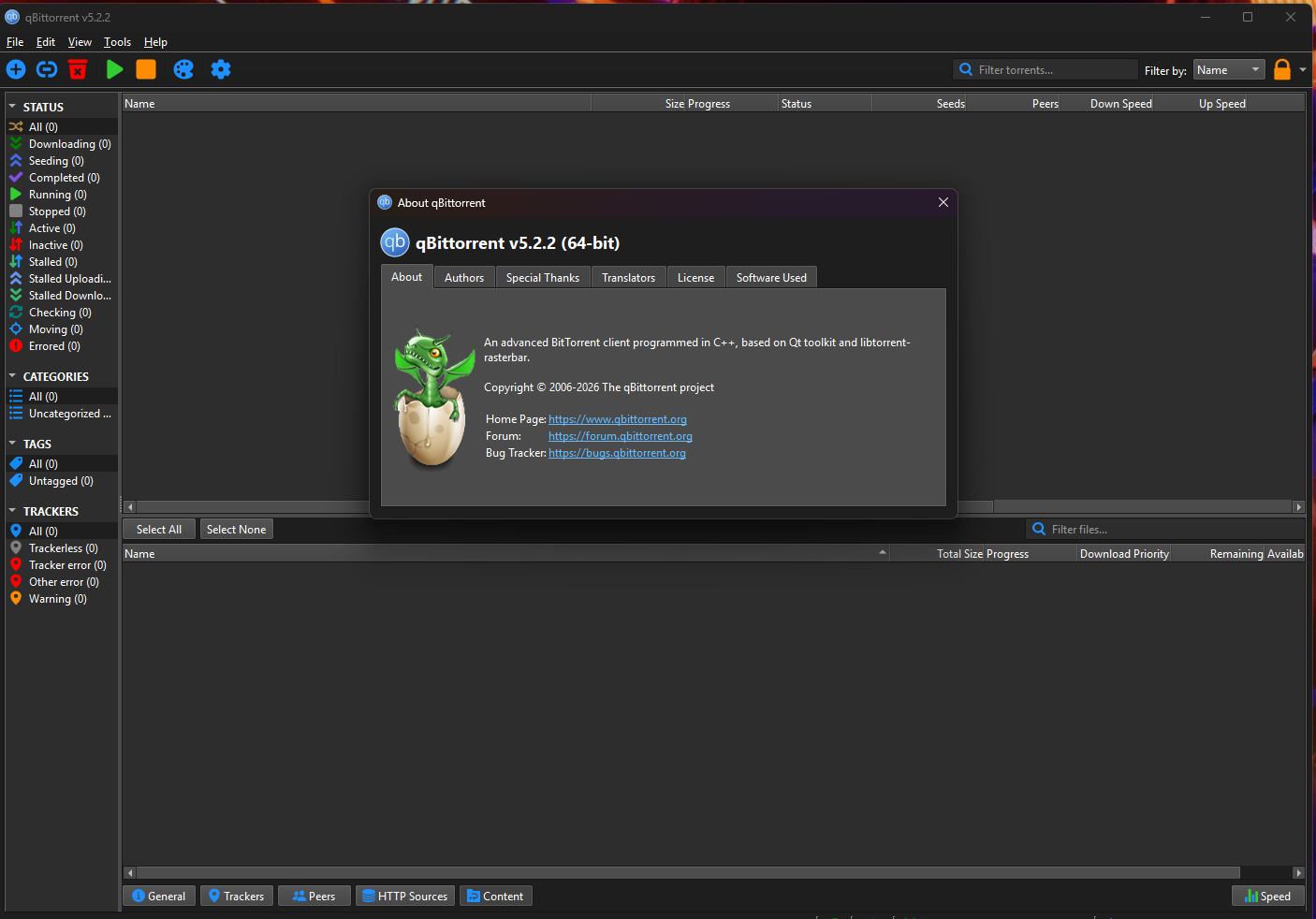Switch to the Translators tab

point(629,278)
